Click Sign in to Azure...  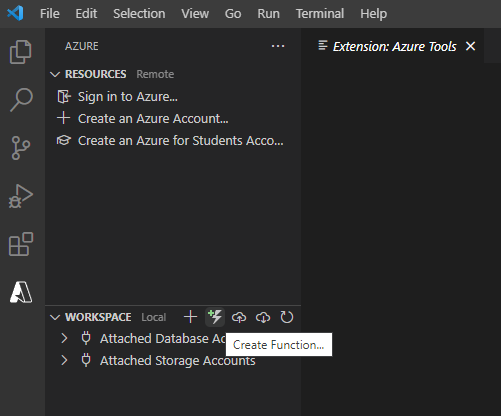[128, 97]
